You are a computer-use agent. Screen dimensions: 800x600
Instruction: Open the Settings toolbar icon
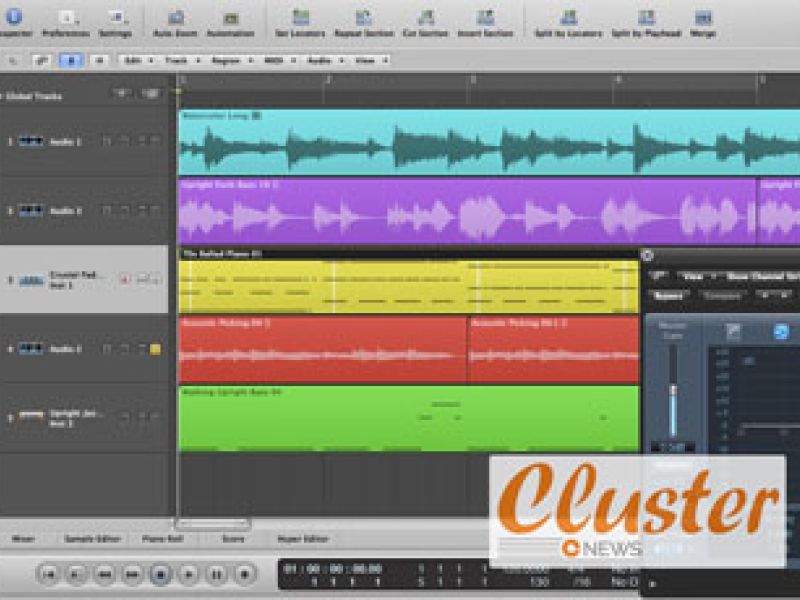pyautogui.click(x=115, y=18)
